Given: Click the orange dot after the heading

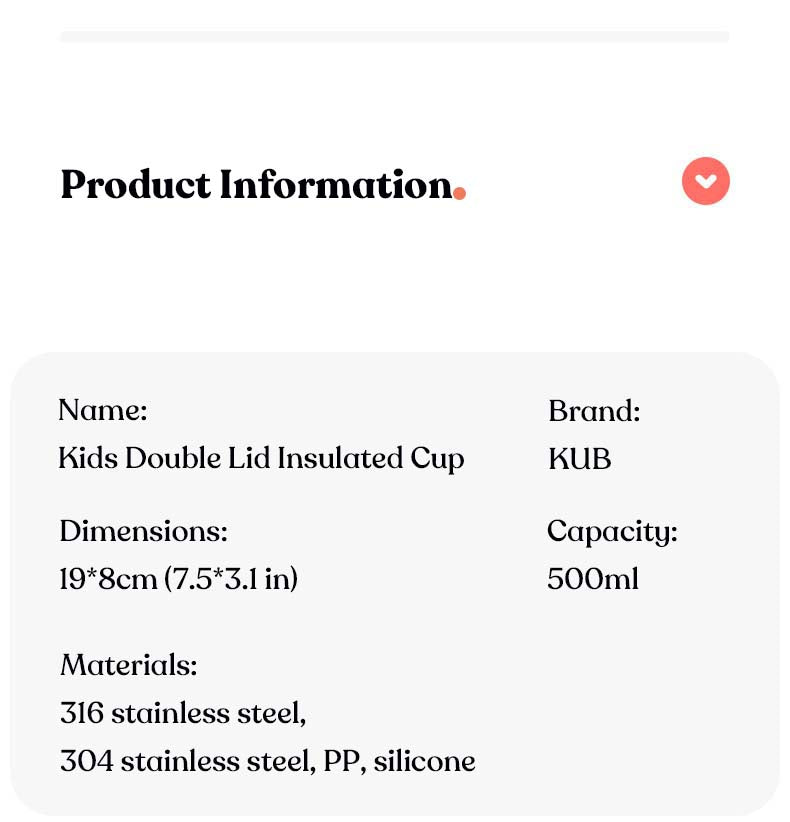Looking at the screenshot, I should 459,193.
